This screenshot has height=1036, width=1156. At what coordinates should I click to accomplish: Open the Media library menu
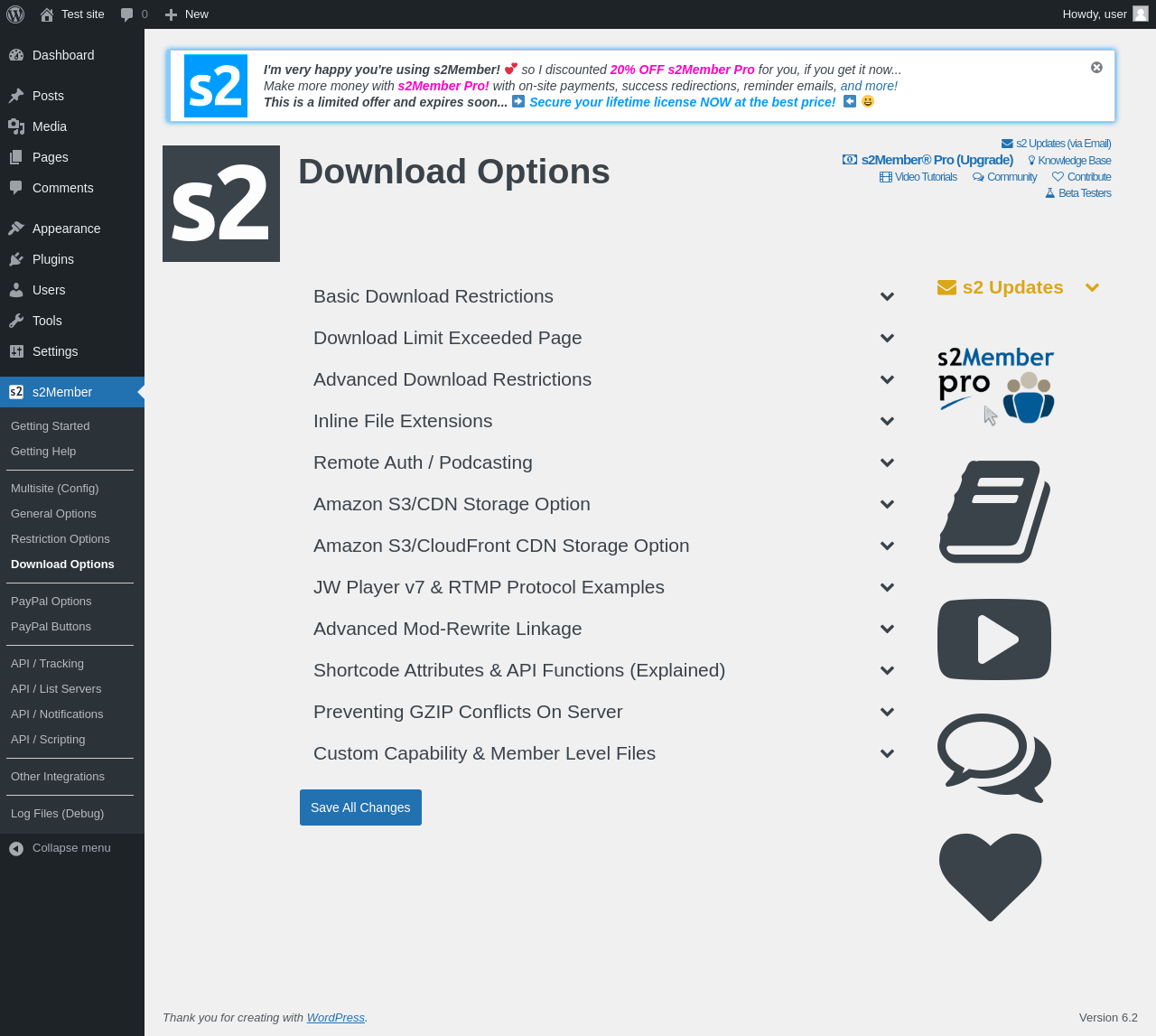pos(72,126)
